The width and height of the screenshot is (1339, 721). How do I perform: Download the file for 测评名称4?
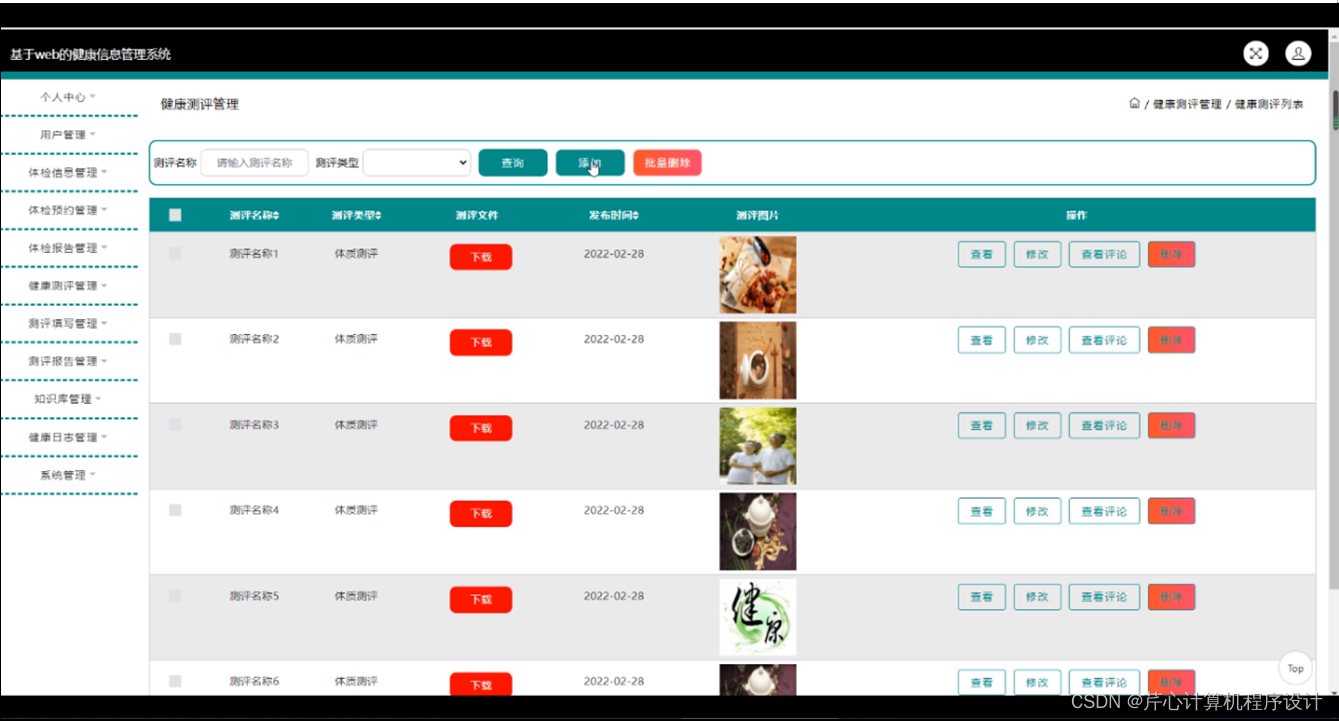coord(481,514)
